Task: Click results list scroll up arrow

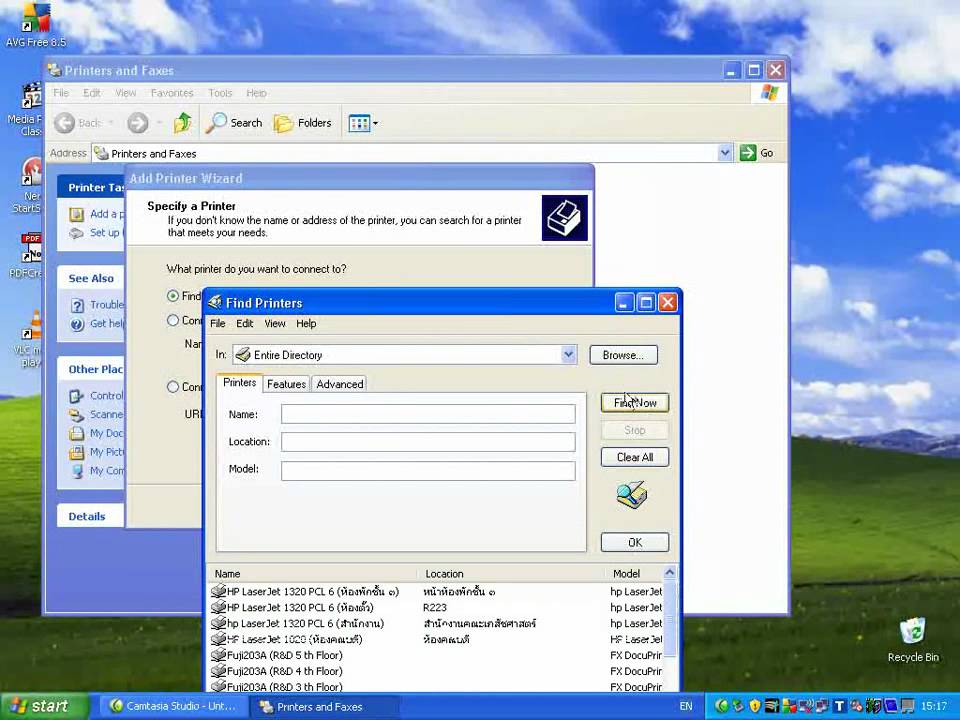Action: [x=669, y=572]
